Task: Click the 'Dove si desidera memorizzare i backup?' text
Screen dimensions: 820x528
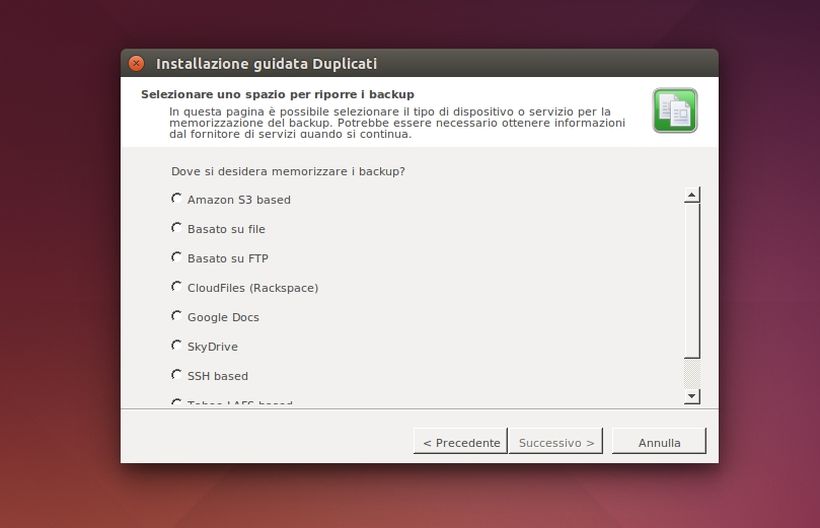Action: click(x=288, y=171)
